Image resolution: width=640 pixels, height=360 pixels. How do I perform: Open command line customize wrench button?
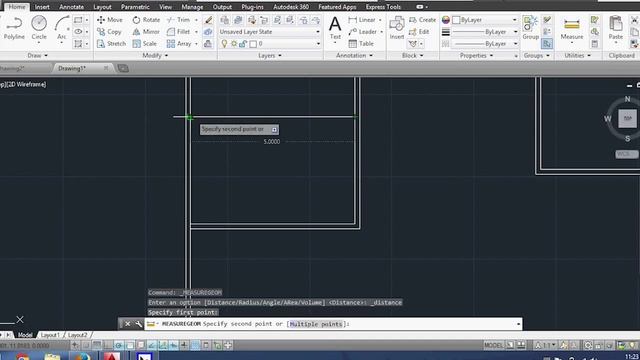point(138,324)
